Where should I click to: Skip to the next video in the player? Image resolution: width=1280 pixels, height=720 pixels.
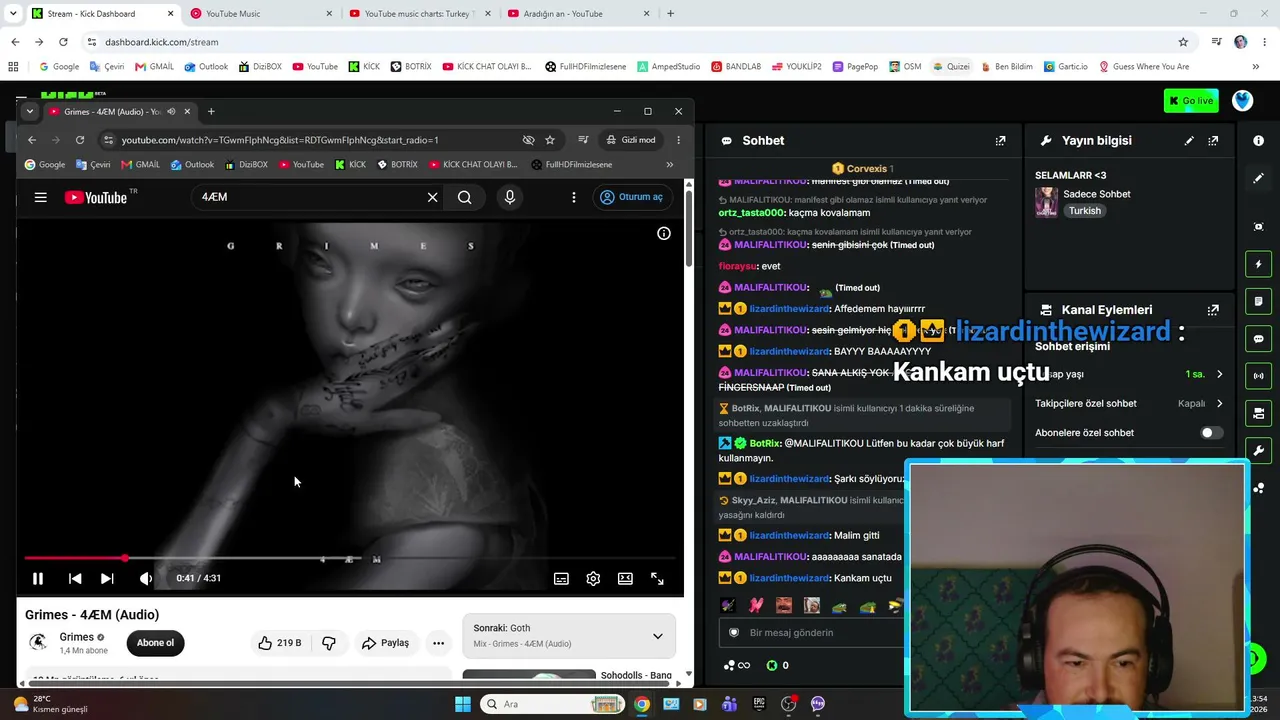(x=107, y=578)
